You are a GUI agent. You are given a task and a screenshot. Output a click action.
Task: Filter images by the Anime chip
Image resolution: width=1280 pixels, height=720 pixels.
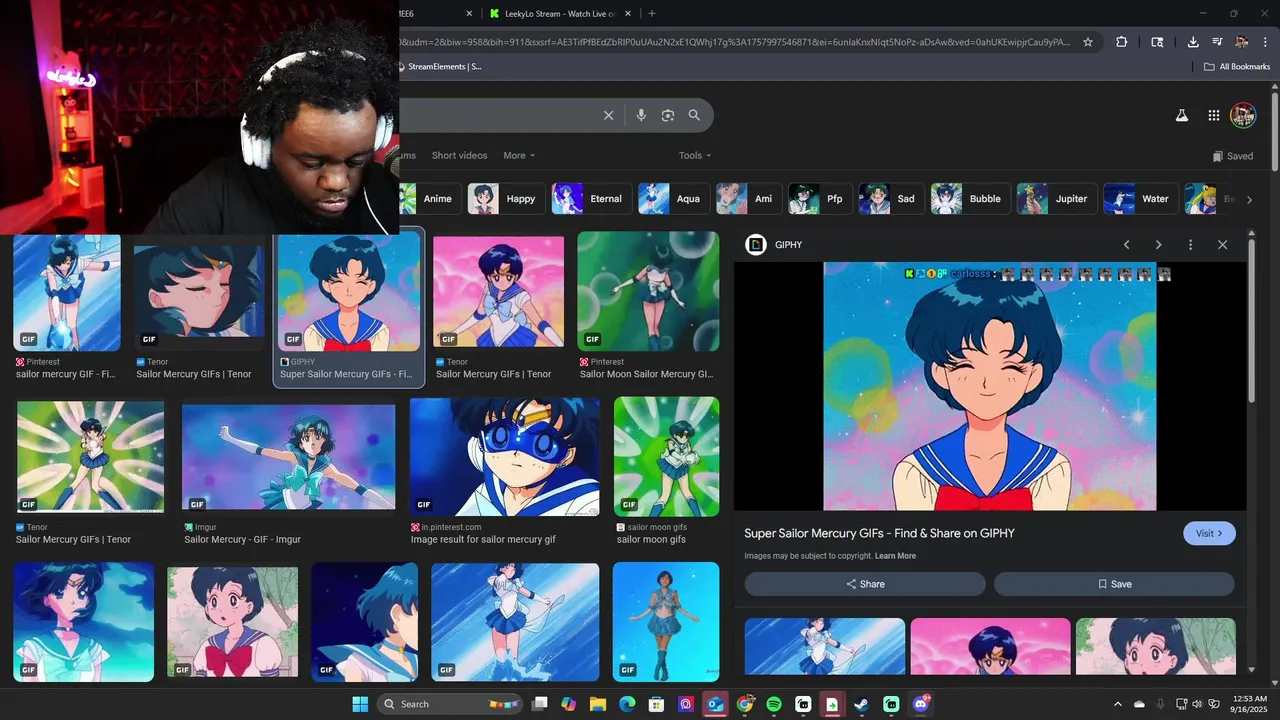428,199
